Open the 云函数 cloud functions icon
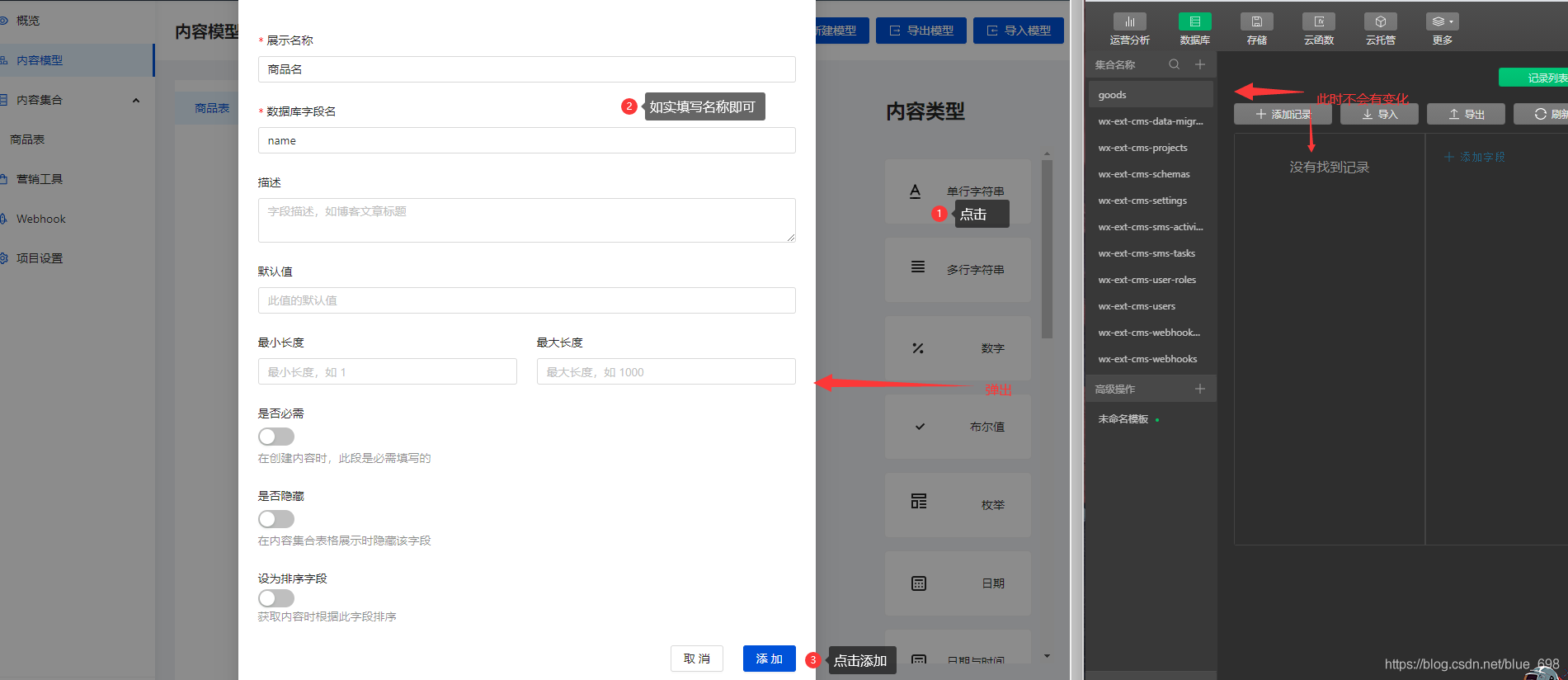1568x680 pixels. click(1318, 22)
